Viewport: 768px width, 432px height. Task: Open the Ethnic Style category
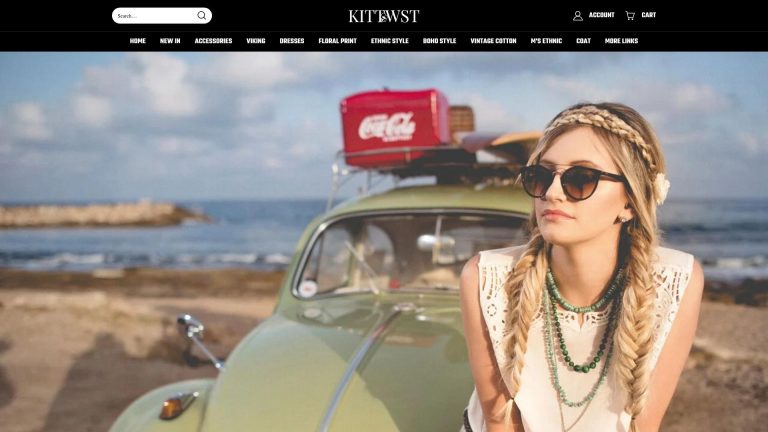[389, 41]
